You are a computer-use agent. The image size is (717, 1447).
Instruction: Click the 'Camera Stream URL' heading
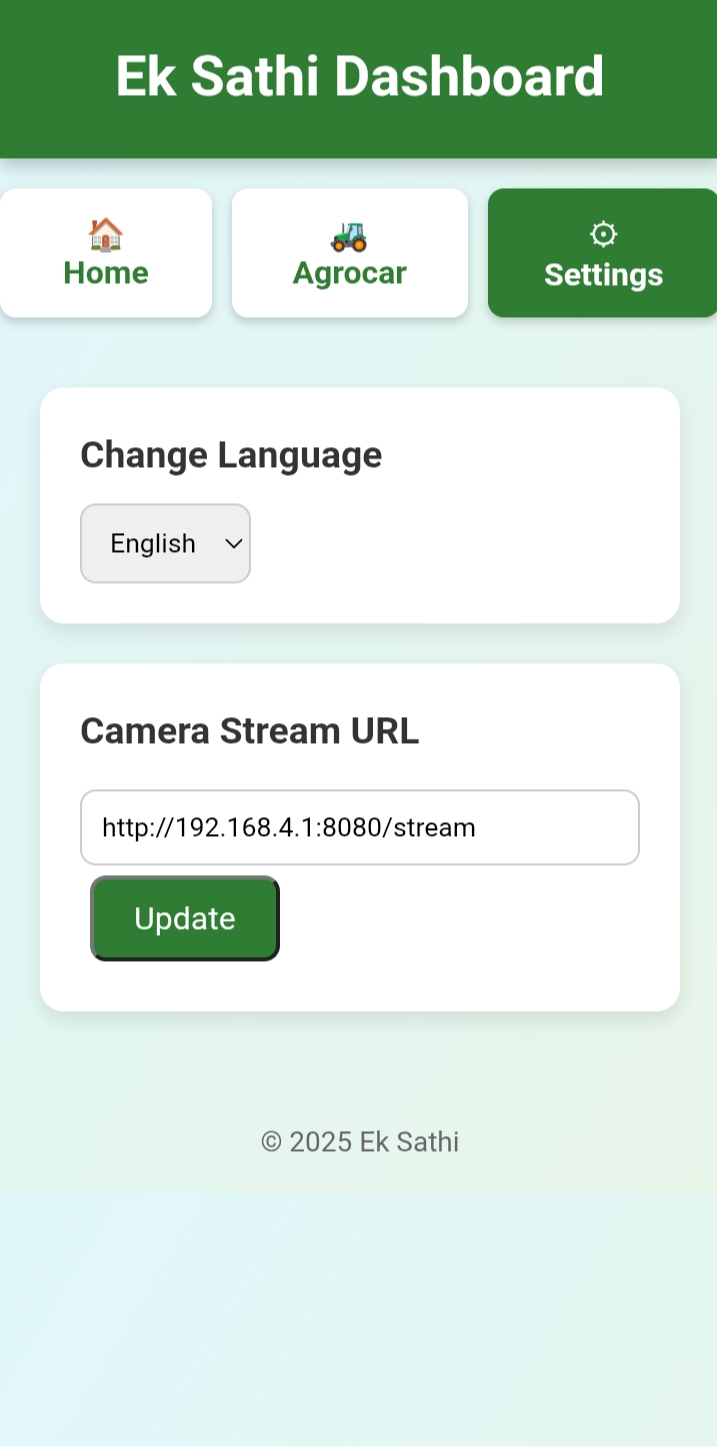click(249, 731)
